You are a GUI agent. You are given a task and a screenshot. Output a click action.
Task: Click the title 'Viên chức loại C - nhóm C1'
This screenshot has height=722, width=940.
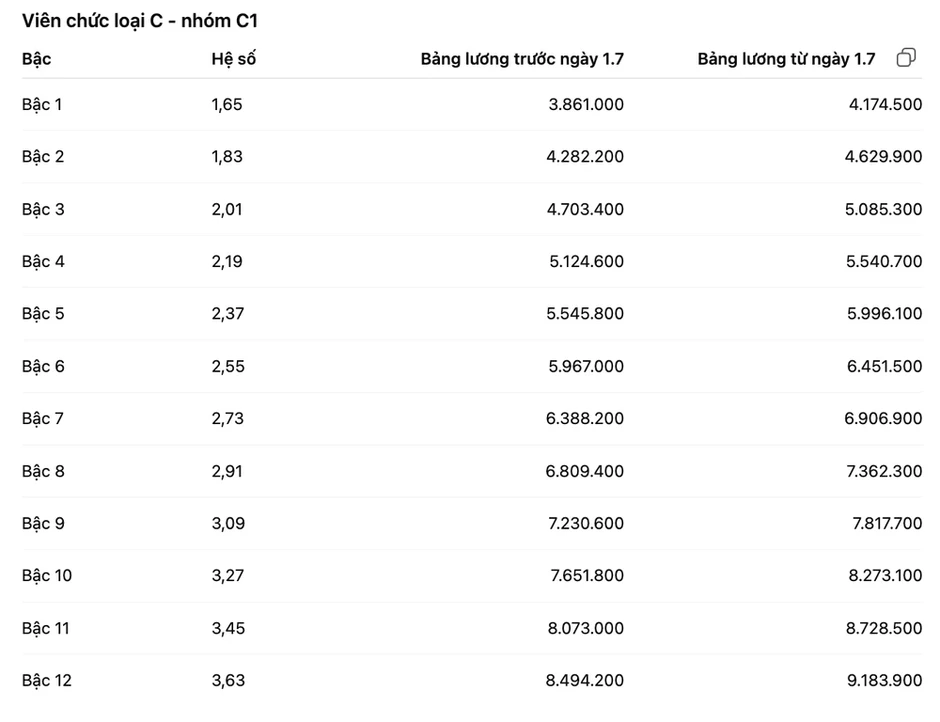[x=140, y=21]
